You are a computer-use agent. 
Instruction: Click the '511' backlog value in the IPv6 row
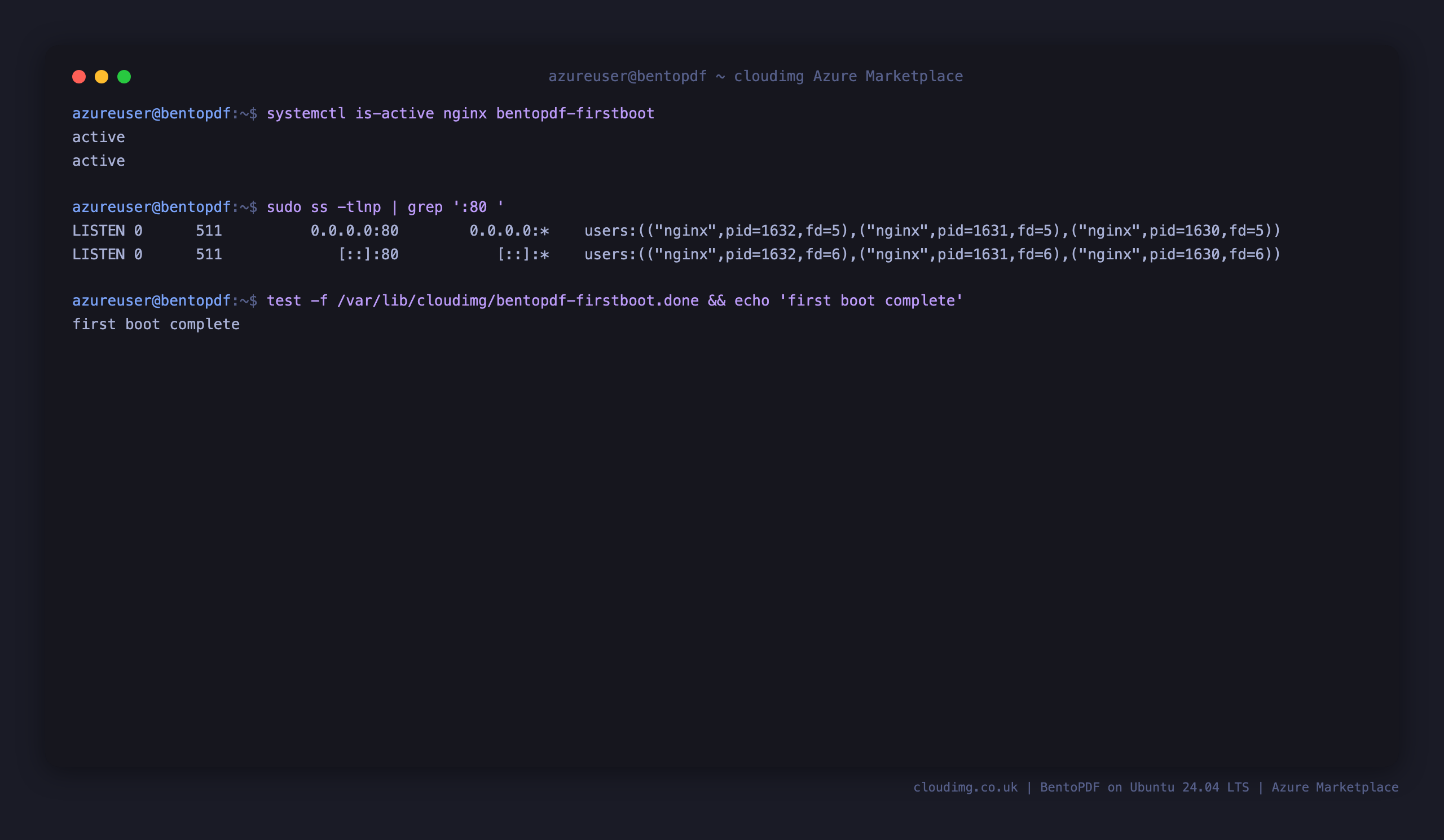pos(209,254)
